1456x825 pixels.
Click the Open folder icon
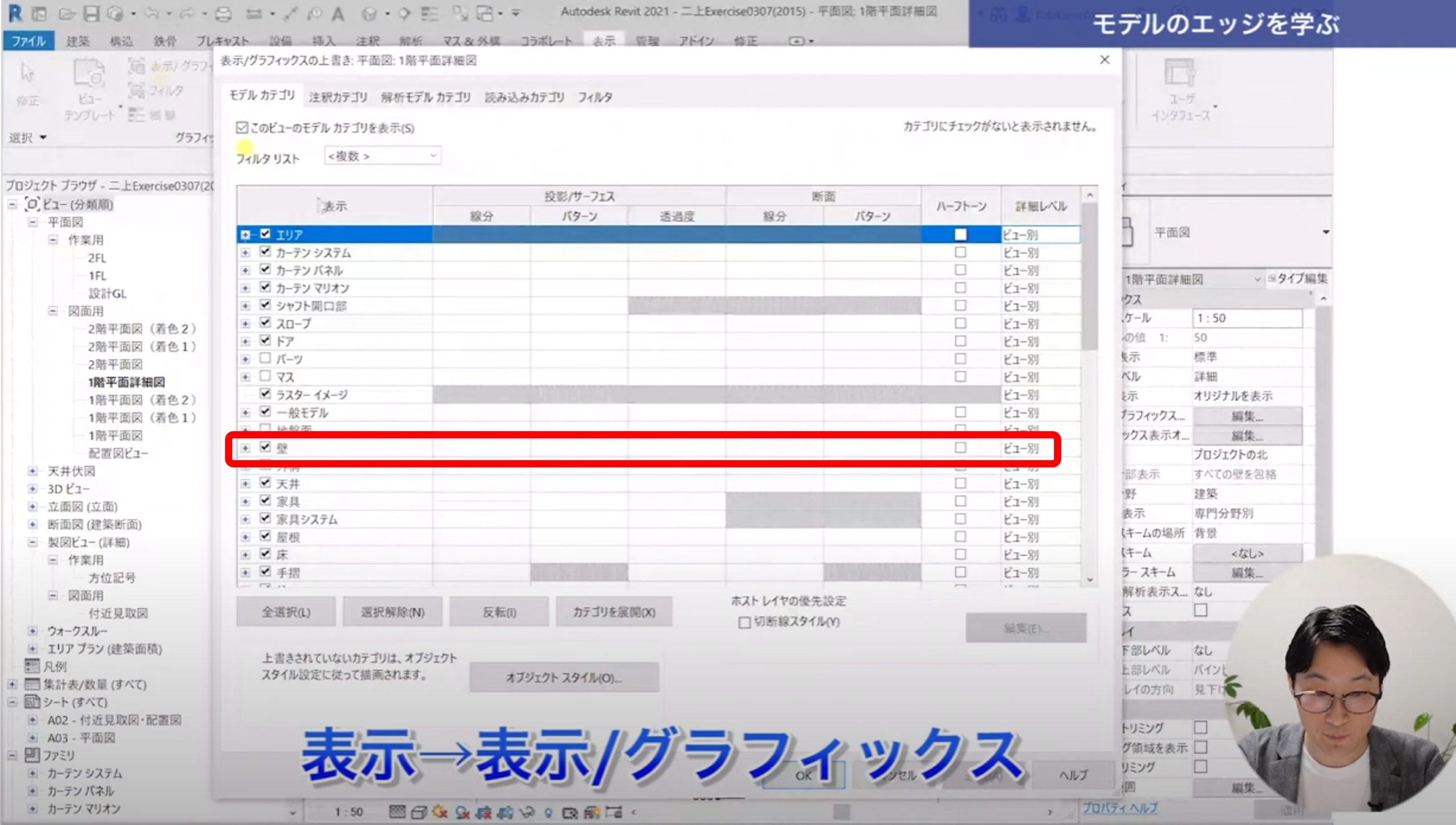pos(67,14)
